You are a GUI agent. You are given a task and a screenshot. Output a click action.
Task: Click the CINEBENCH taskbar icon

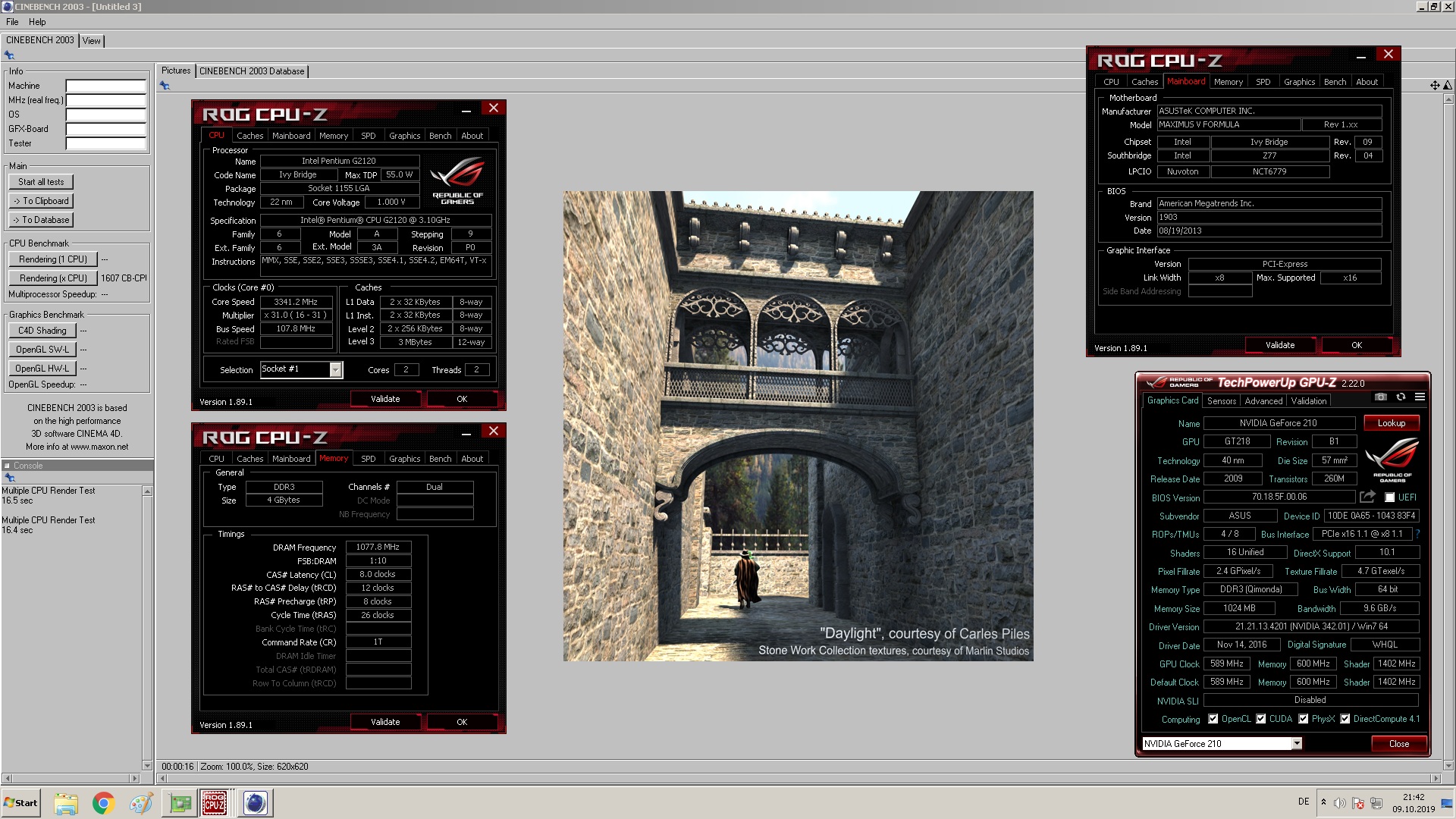click(x=256, y=803)
